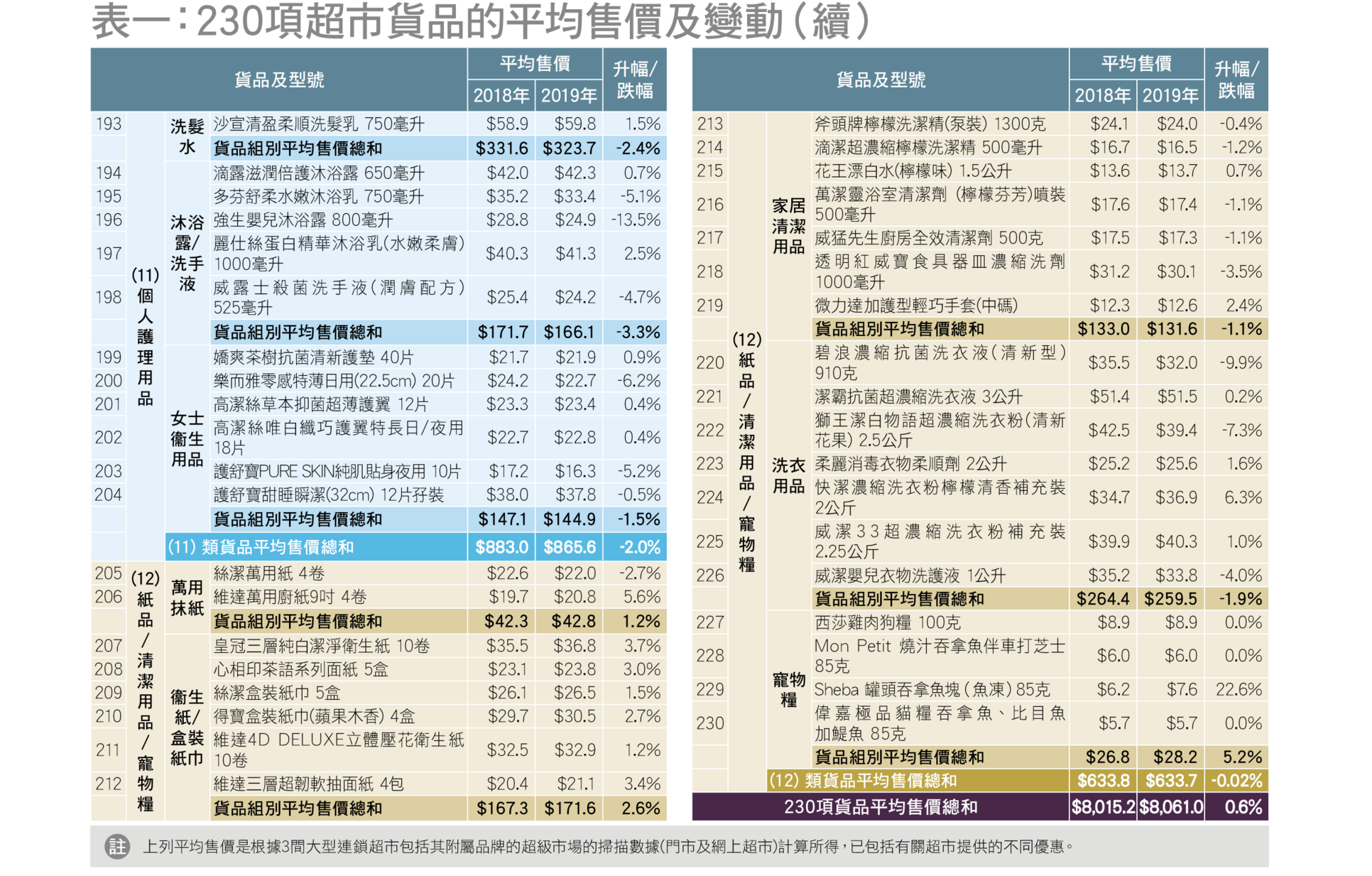Click 高潔絲草本抑菌超薄護翼 12片
1372x876 pixels.
[x=322, y=406]
